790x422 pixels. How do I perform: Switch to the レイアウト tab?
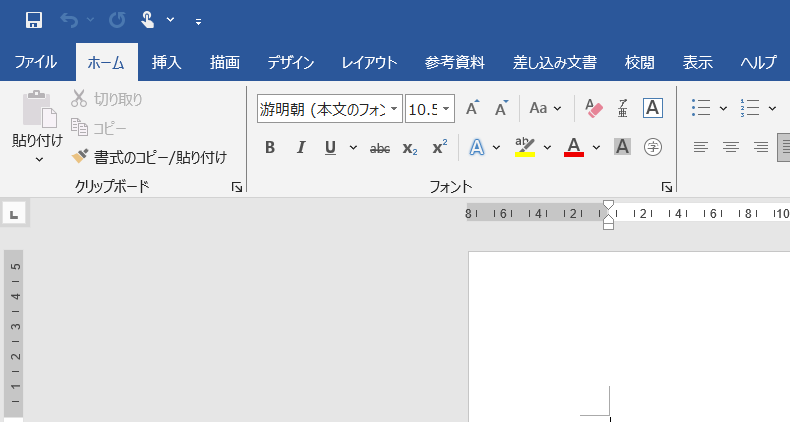[369, 62]
